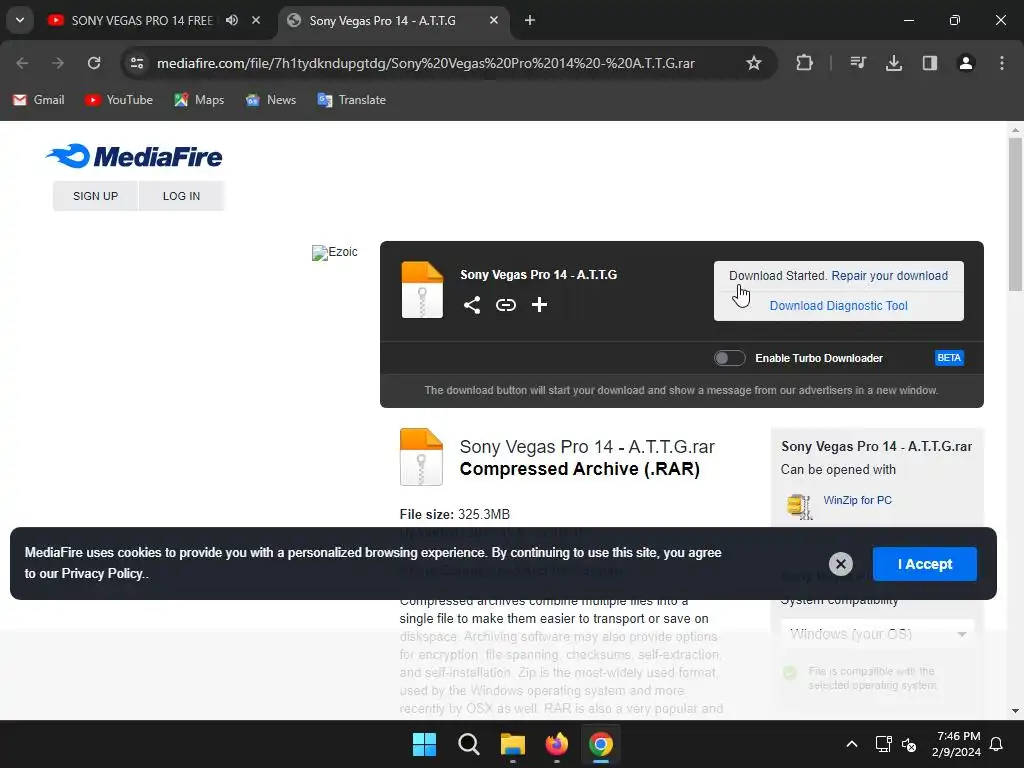Toggle the Chrome side panel
1024x768 pixels.
point(930,63)
